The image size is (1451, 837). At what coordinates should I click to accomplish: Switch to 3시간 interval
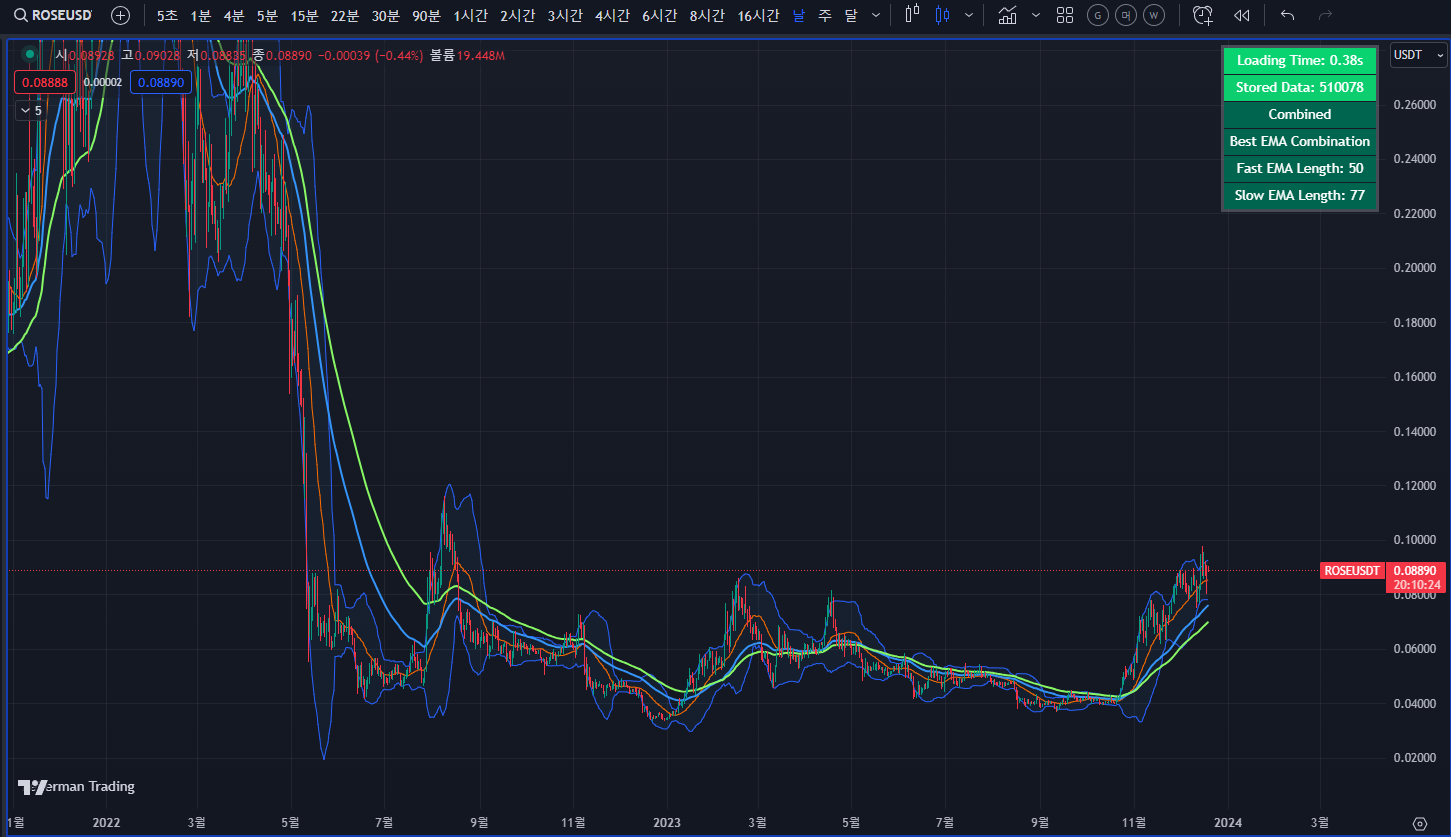point(564,15)
